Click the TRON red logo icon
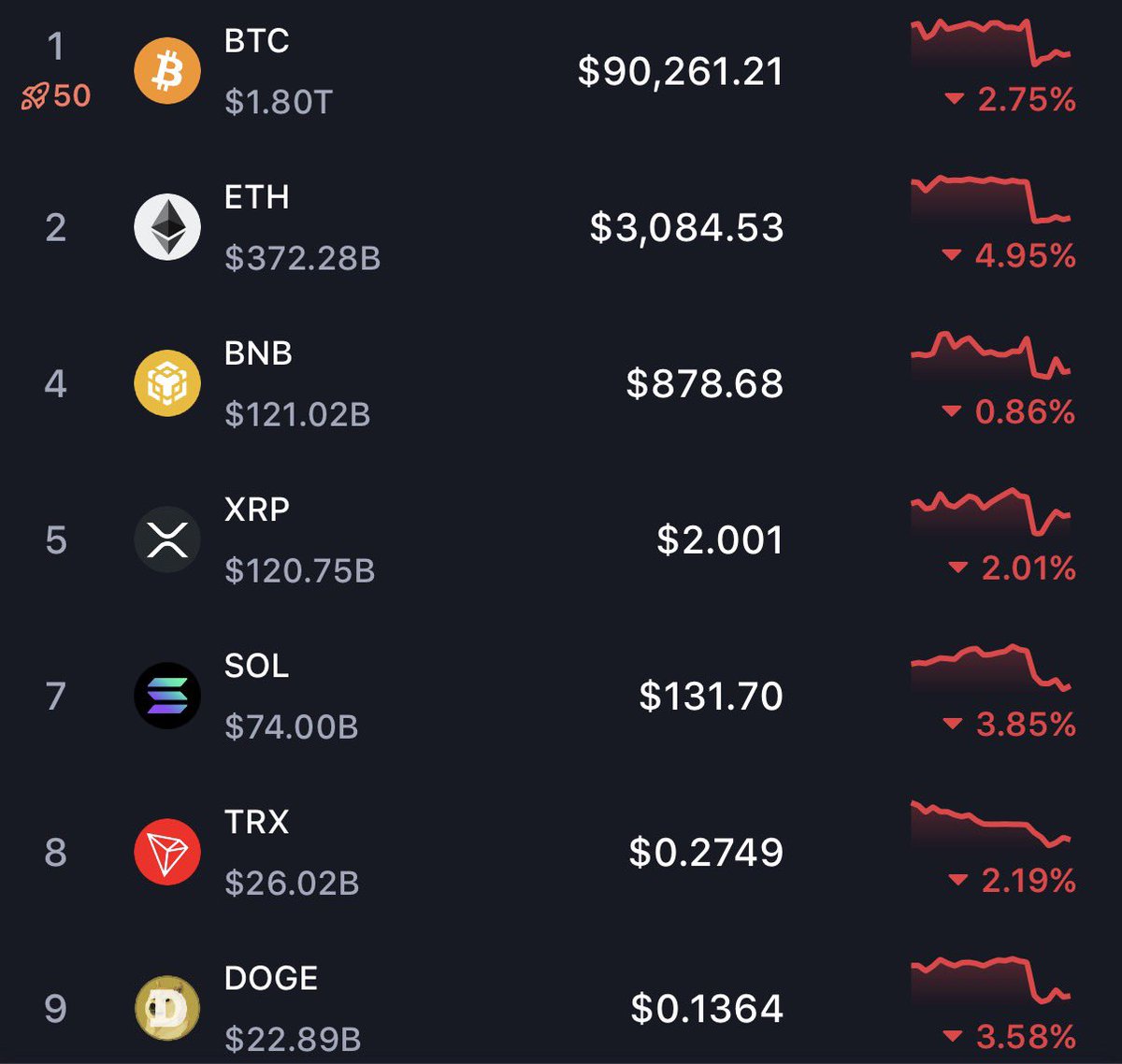Image resolution: width=1122 pixels, height=1064 pixels. pyautogui.click(x=167, y=852)
